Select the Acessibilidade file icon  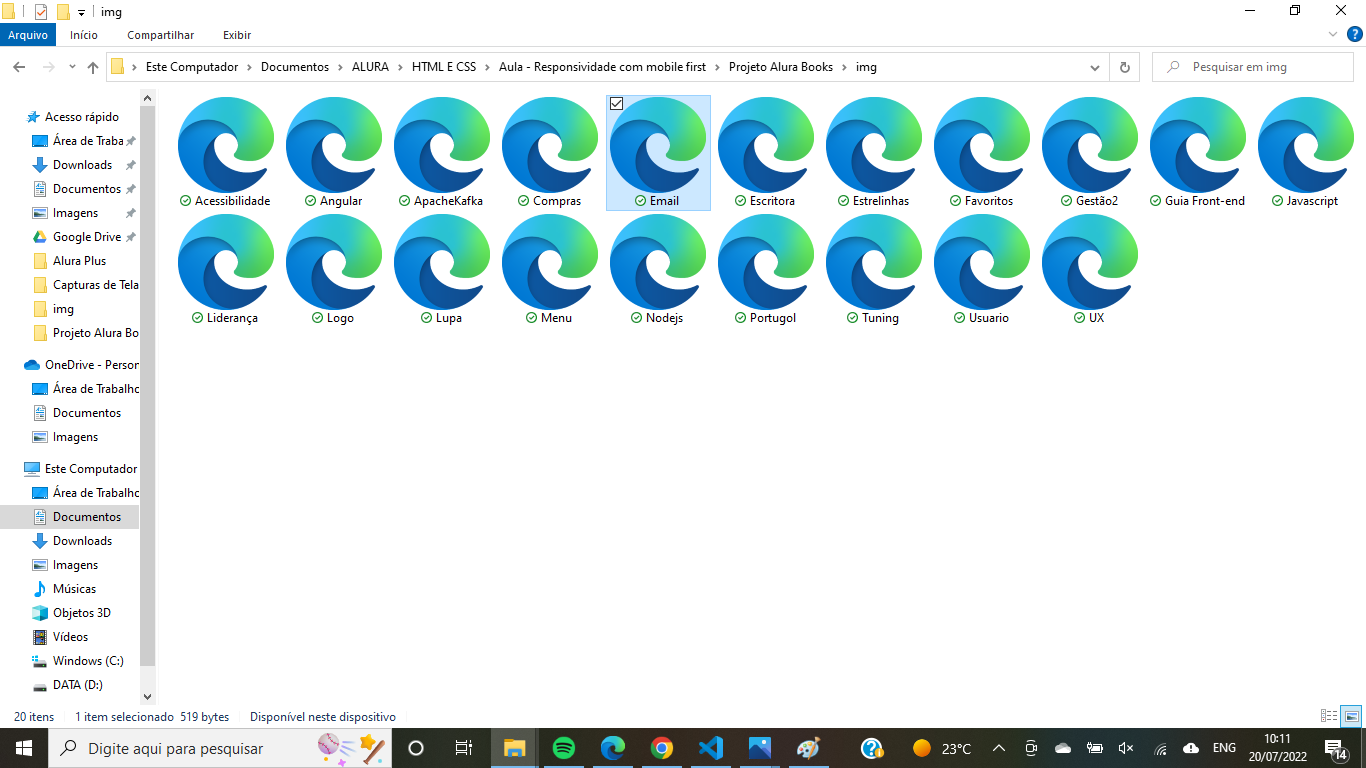pos(226,145)
